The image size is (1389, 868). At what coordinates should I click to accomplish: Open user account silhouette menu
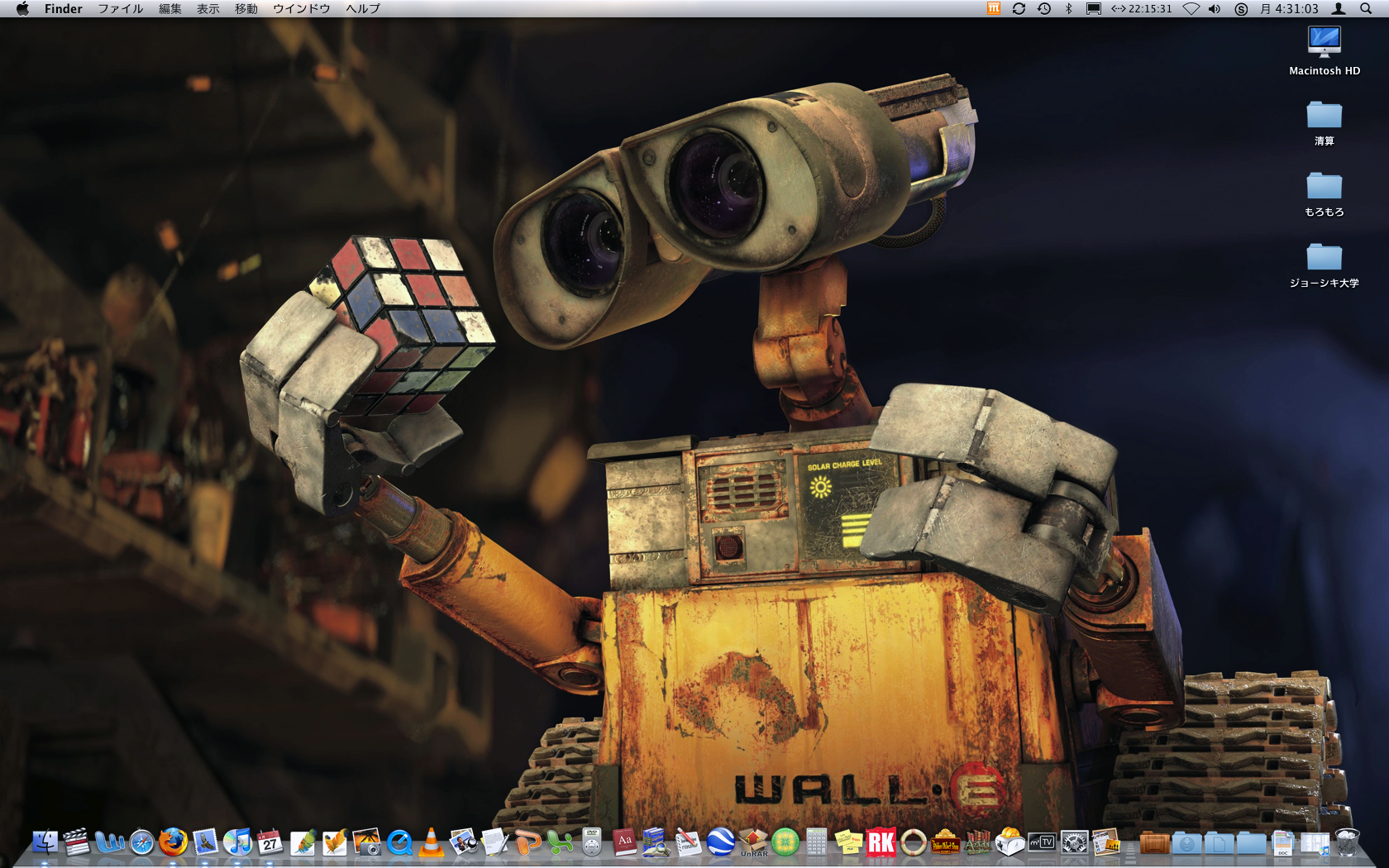1339,8
